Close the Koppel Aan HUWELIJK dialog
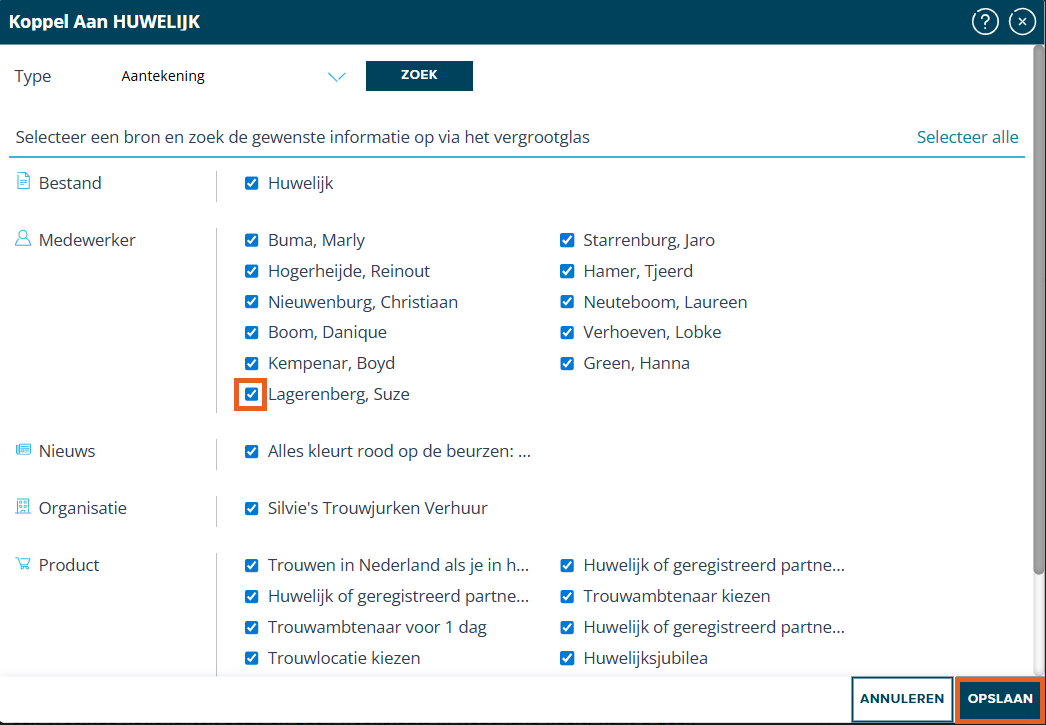 pos(1021,22)
